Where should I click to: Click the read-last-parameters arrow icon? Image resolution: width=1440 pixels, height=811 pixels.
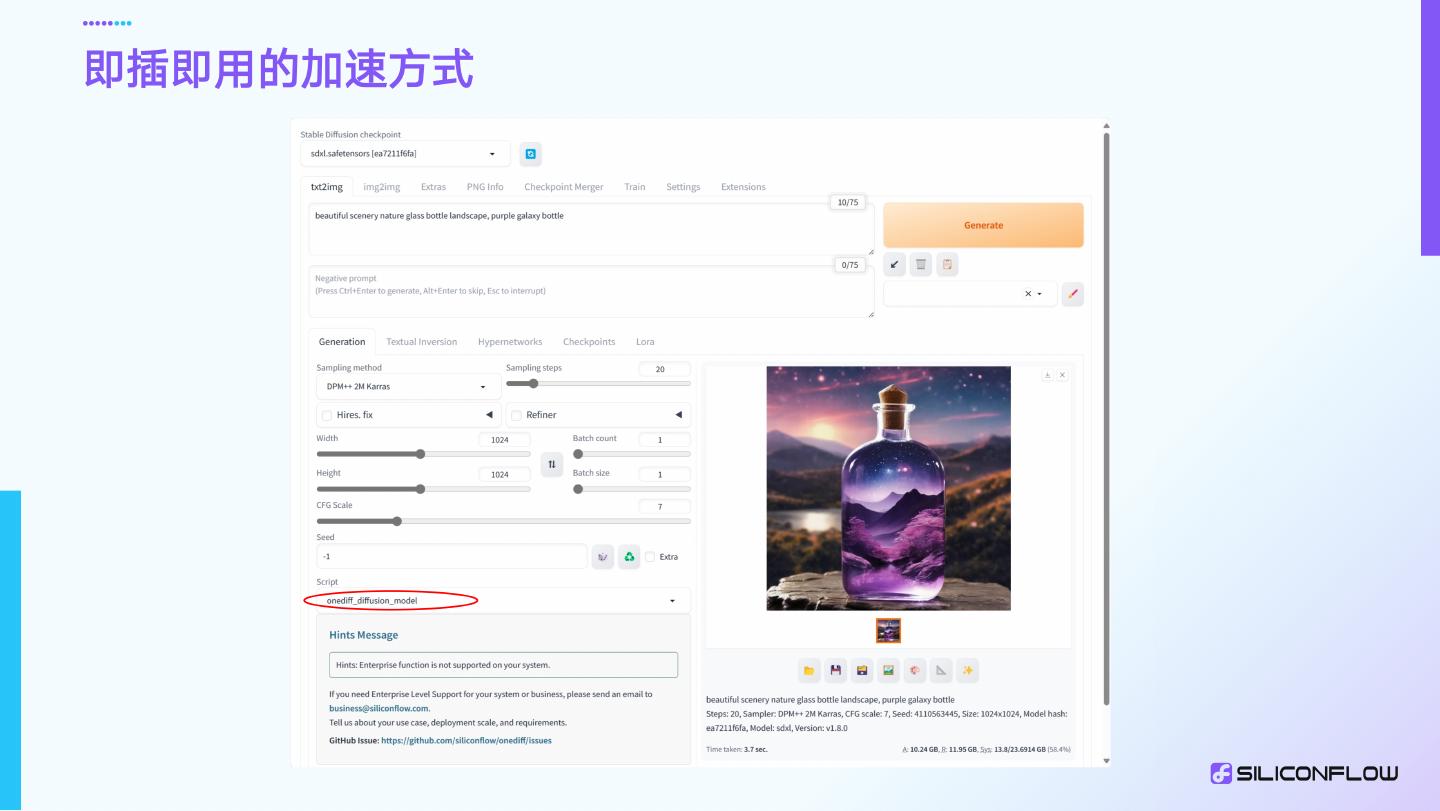click(895, 265)
